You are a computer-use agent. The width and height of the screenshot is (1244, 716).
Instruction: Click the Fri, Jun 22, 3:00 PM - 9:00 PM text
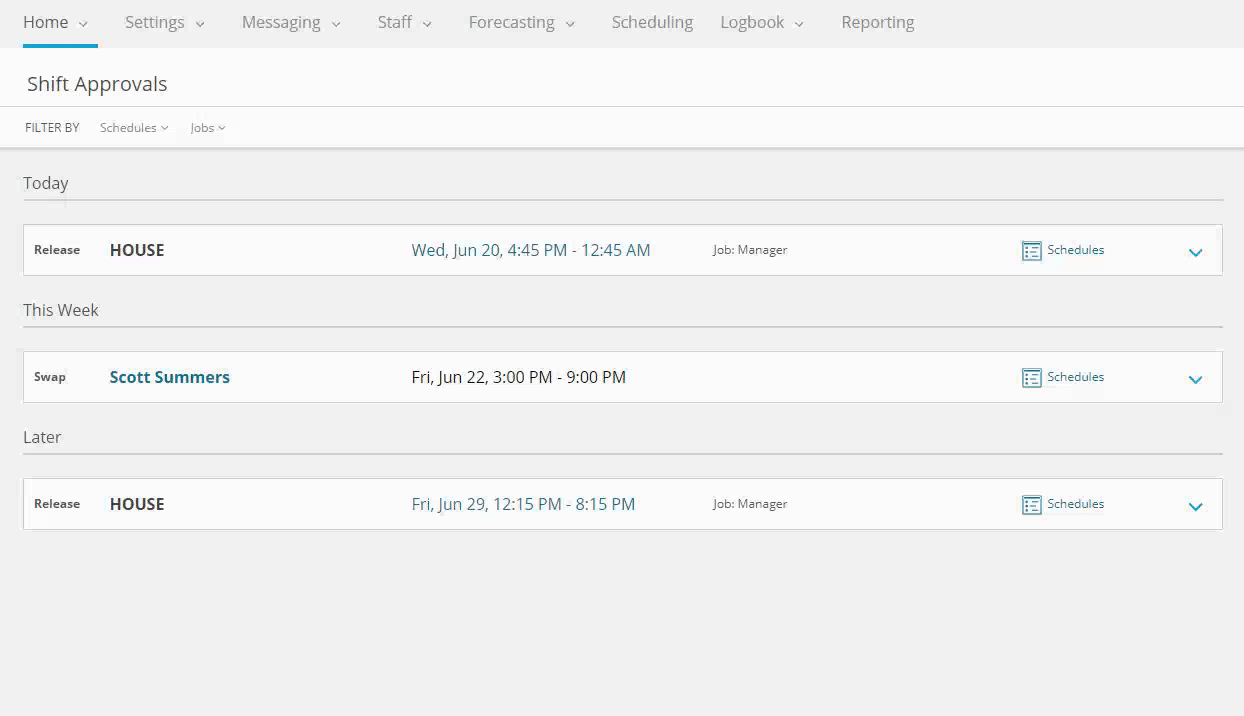coord(519,377)
